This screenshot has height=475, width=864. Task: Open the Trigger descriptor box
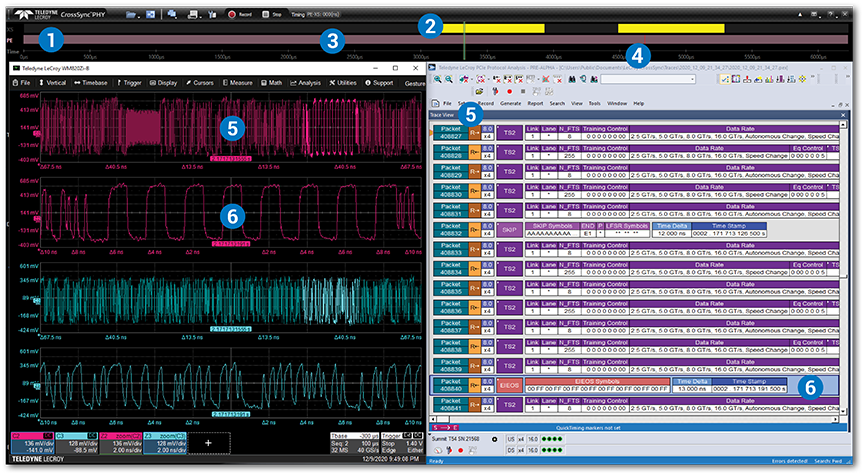click(x=402, y=443)
